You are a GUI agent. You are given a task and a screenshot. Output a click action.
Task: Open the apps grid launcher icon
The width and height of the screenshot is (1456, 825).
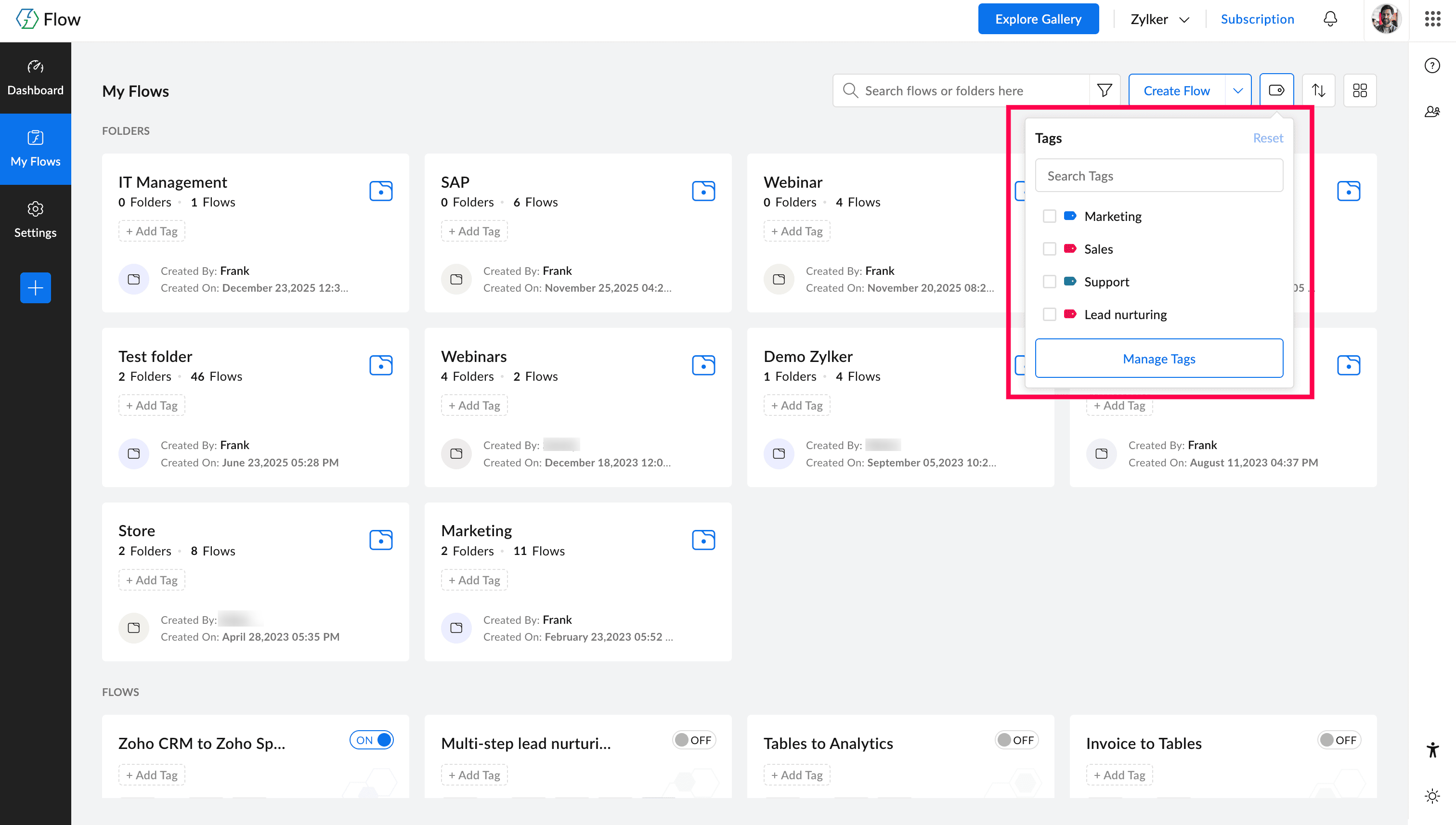click(x=1432, y=19)
